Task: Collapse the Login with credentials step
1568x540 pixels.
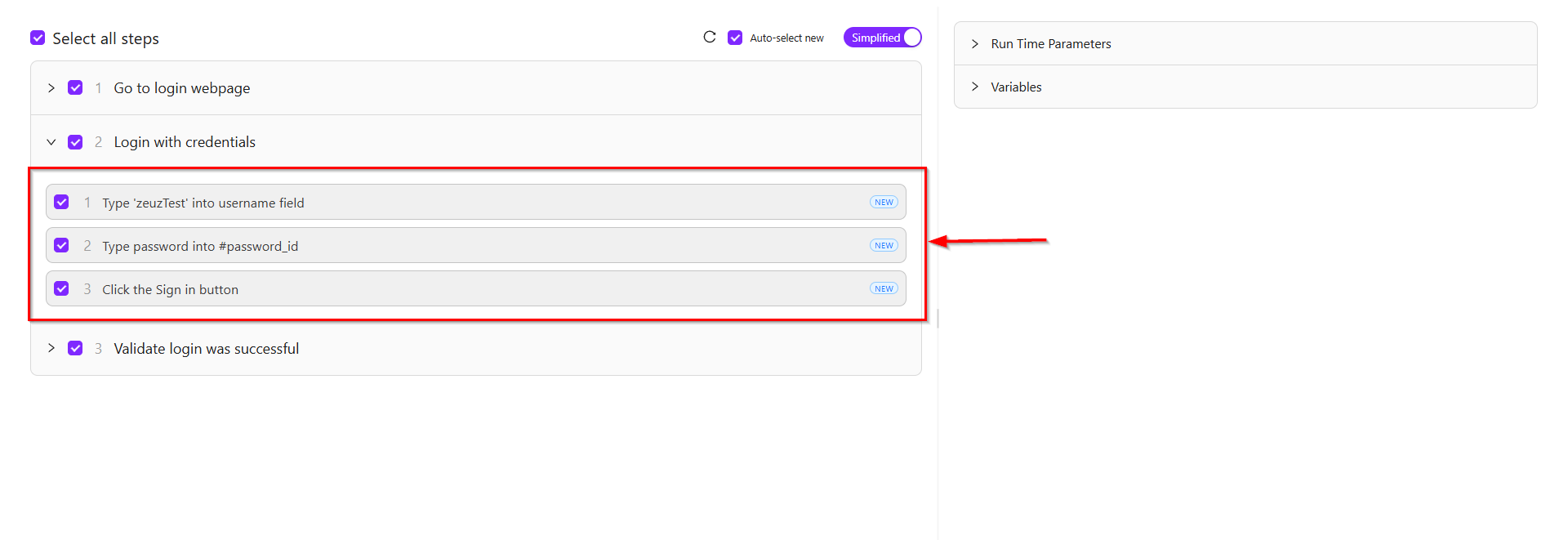Action: pyautogui.click(x=51, y=142)
